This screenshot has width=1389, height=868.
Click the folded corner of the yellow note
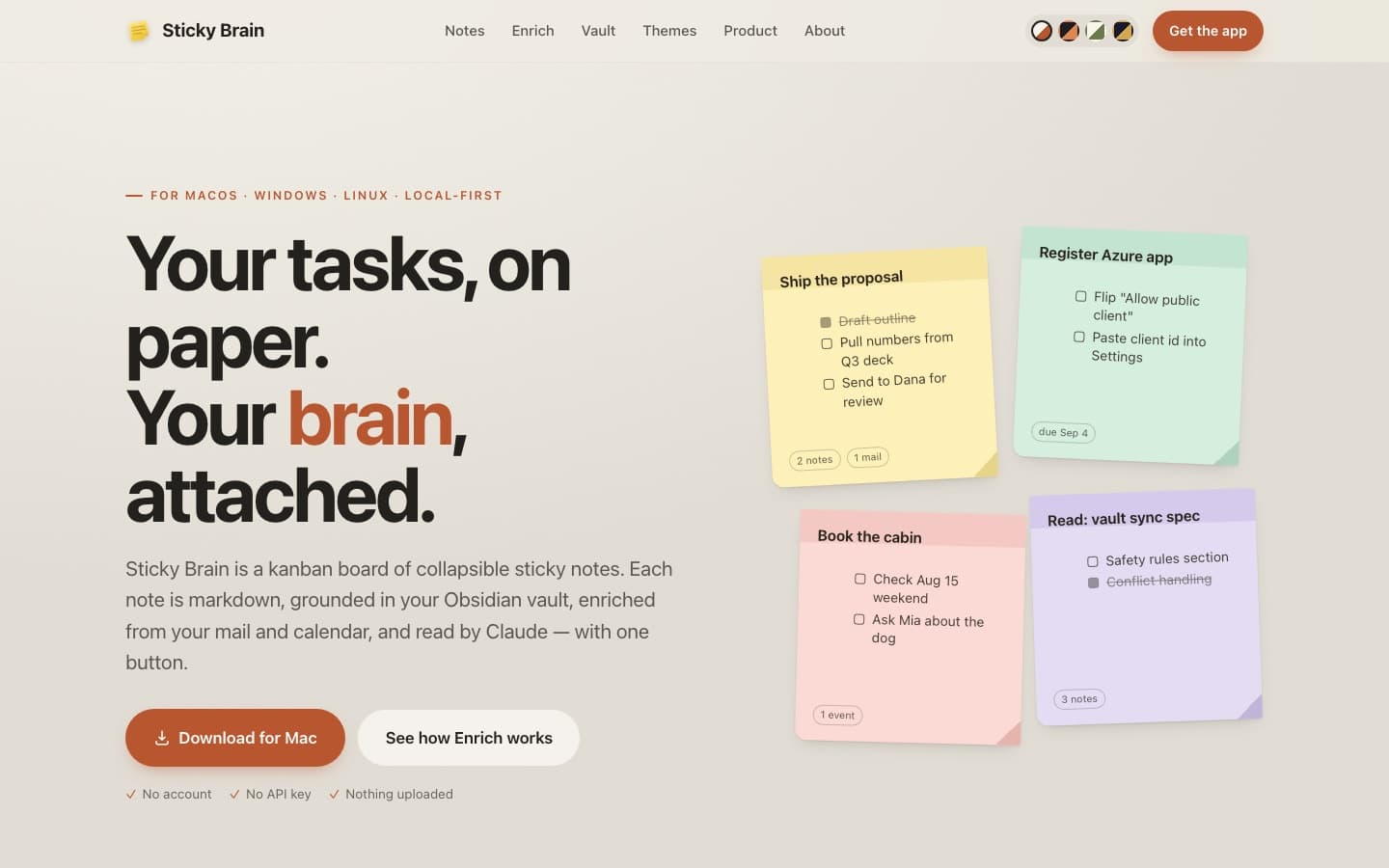(x=987, y=465)
